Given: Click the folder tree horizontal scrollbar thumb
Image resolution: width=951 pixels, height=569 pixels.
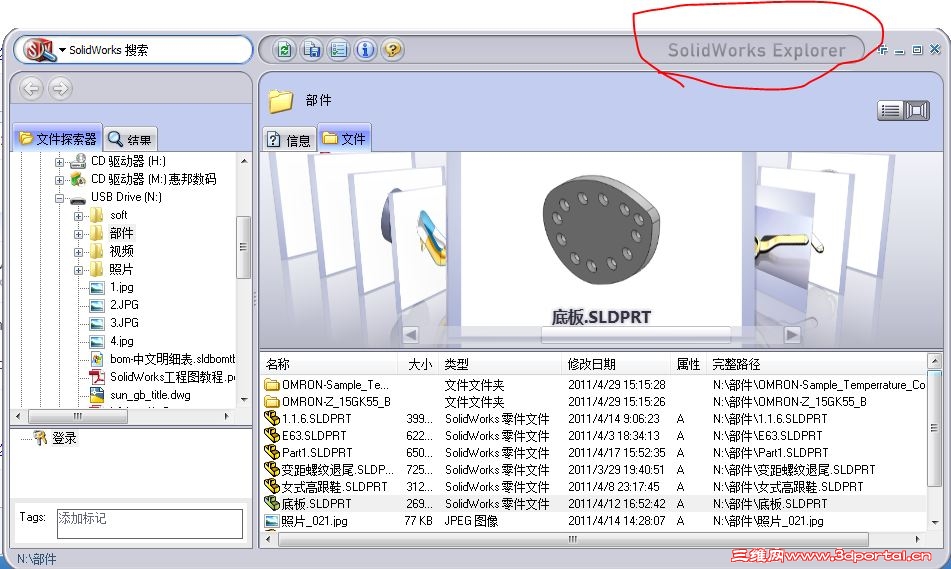Looking at the screenshot, I should pyautogui.click(x=78, y=416).
